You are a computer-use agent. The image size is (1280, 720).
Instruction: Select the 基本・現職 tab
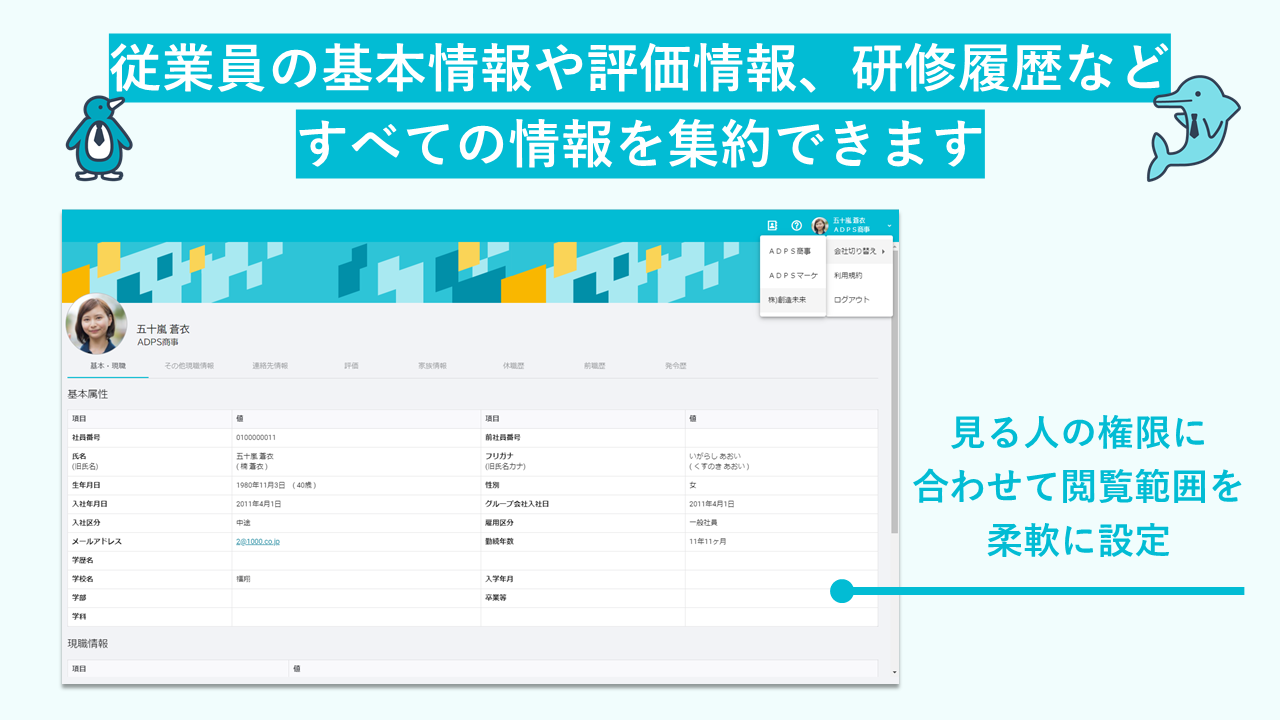(108, 366)
